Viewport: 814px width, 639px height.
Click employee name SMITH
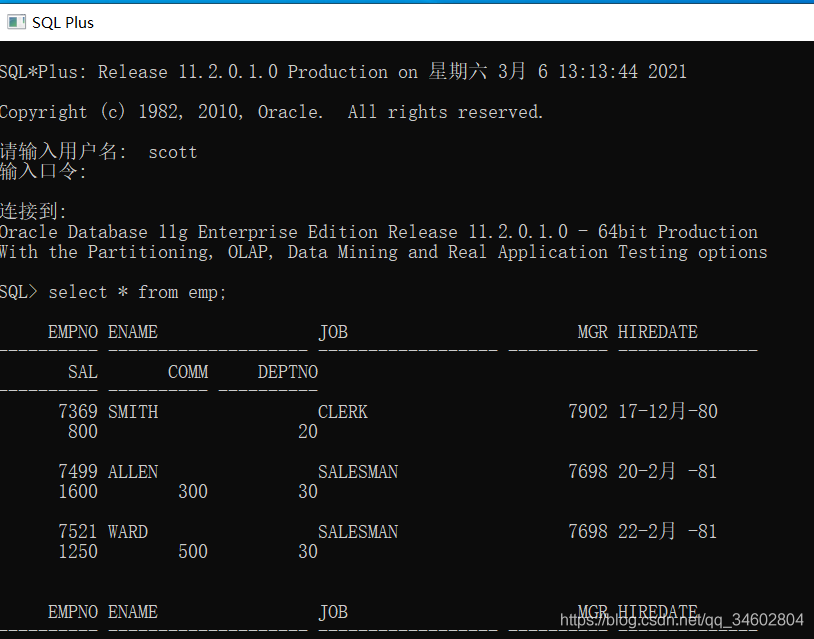coord(133,412)
